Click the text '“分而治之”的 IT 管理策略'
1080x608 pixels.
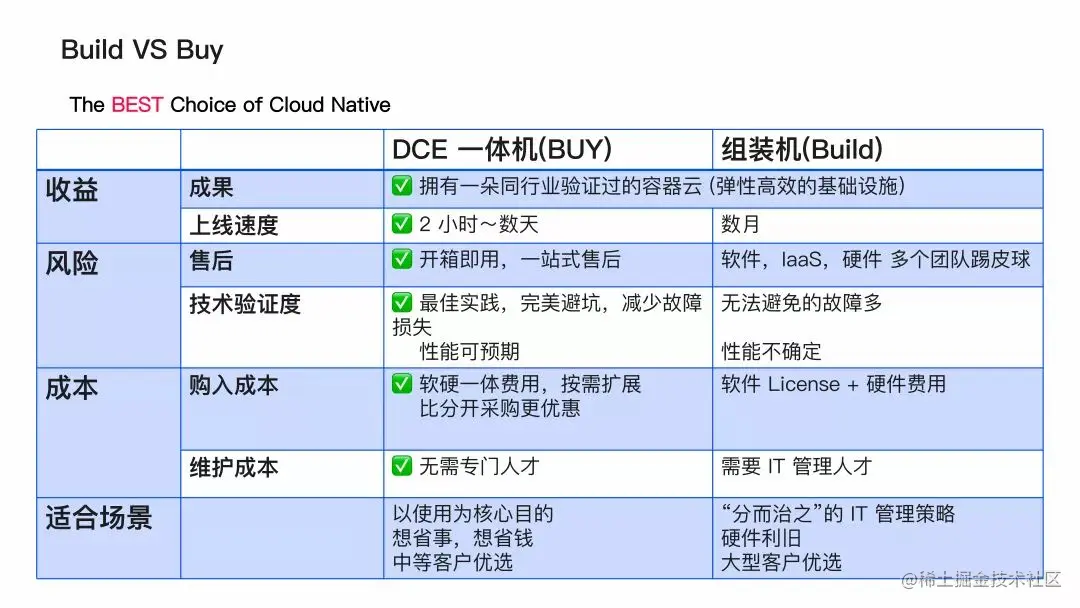tap(838, 514)
